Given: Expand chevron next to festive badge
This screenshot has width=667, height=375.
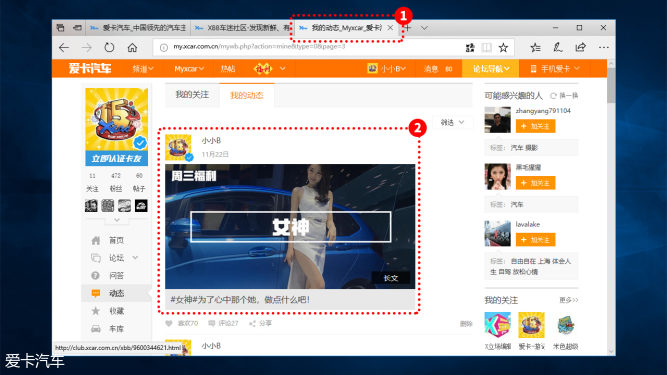Looking at the screenshot, I should [283, 68].
